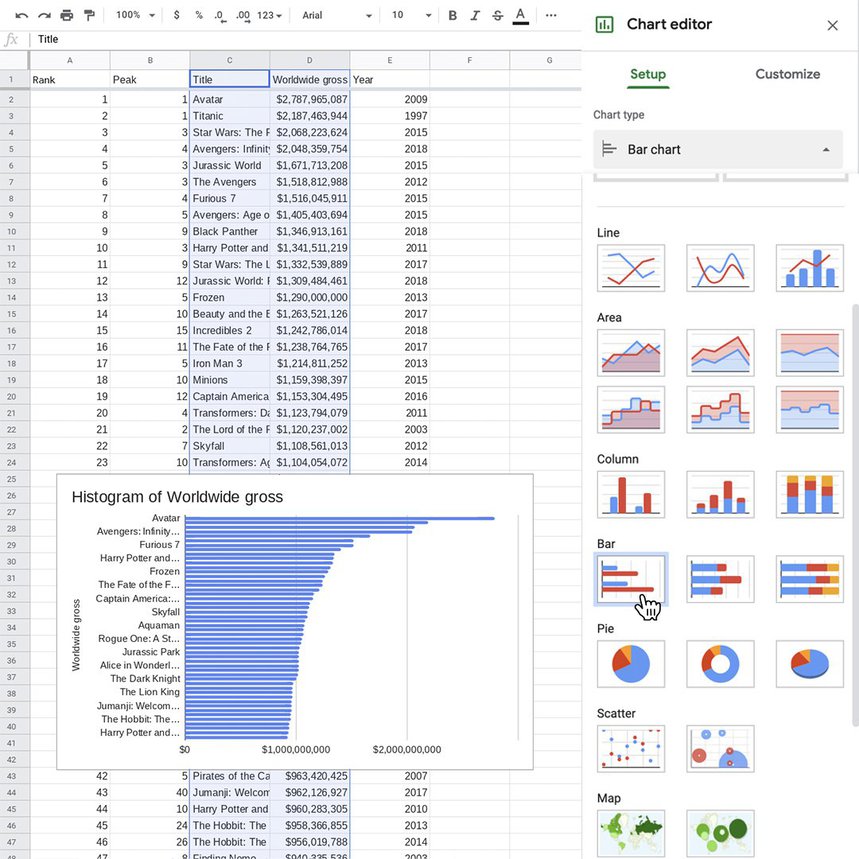
Task: Redo the last action
Action: click(44, 15)
